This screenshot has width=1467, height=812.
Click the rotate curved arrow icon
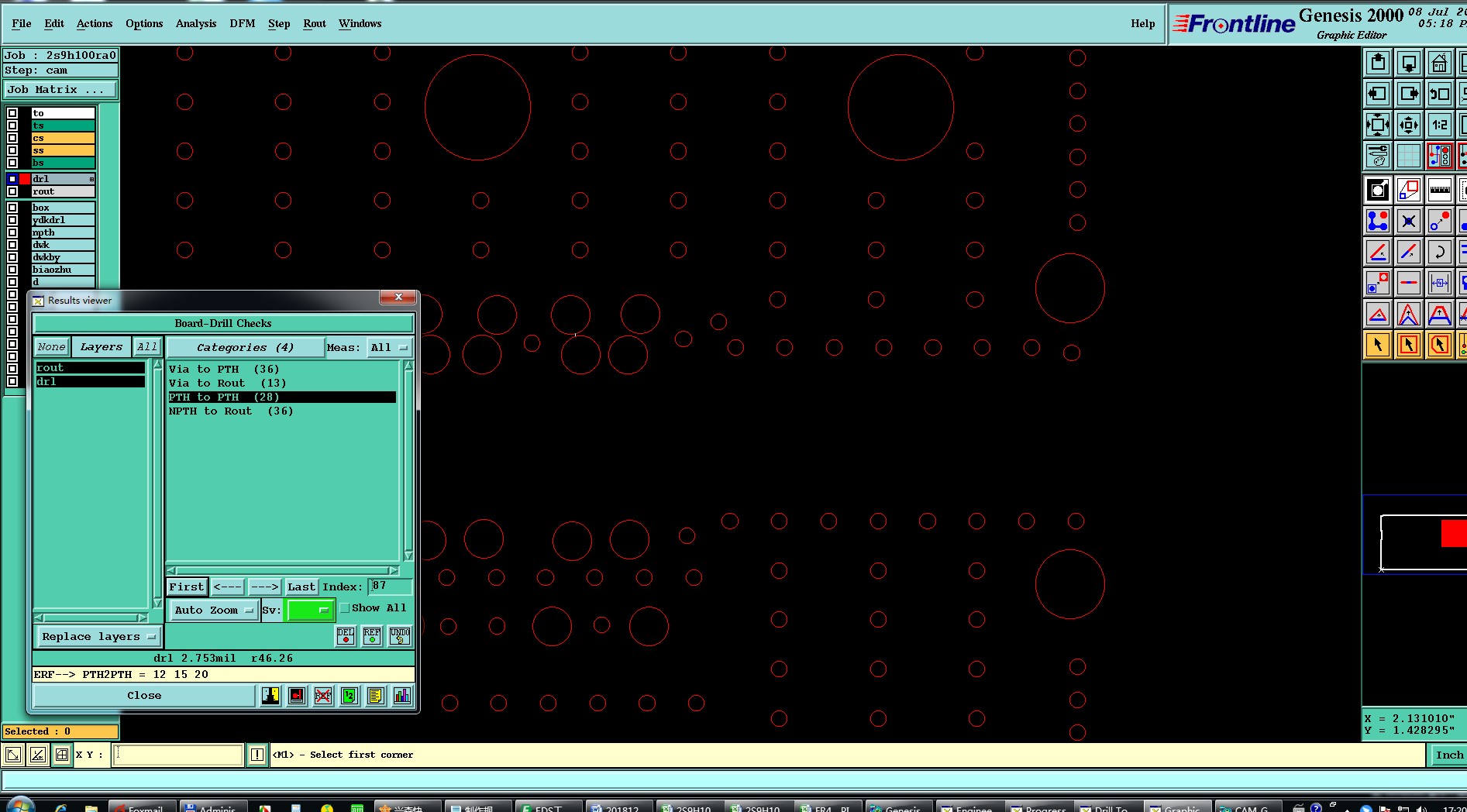tap(1439, 252)
